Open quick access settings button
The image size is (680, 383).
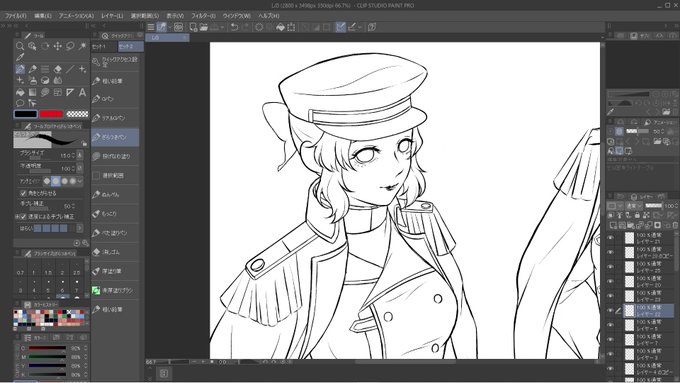(x=115, y=62)
